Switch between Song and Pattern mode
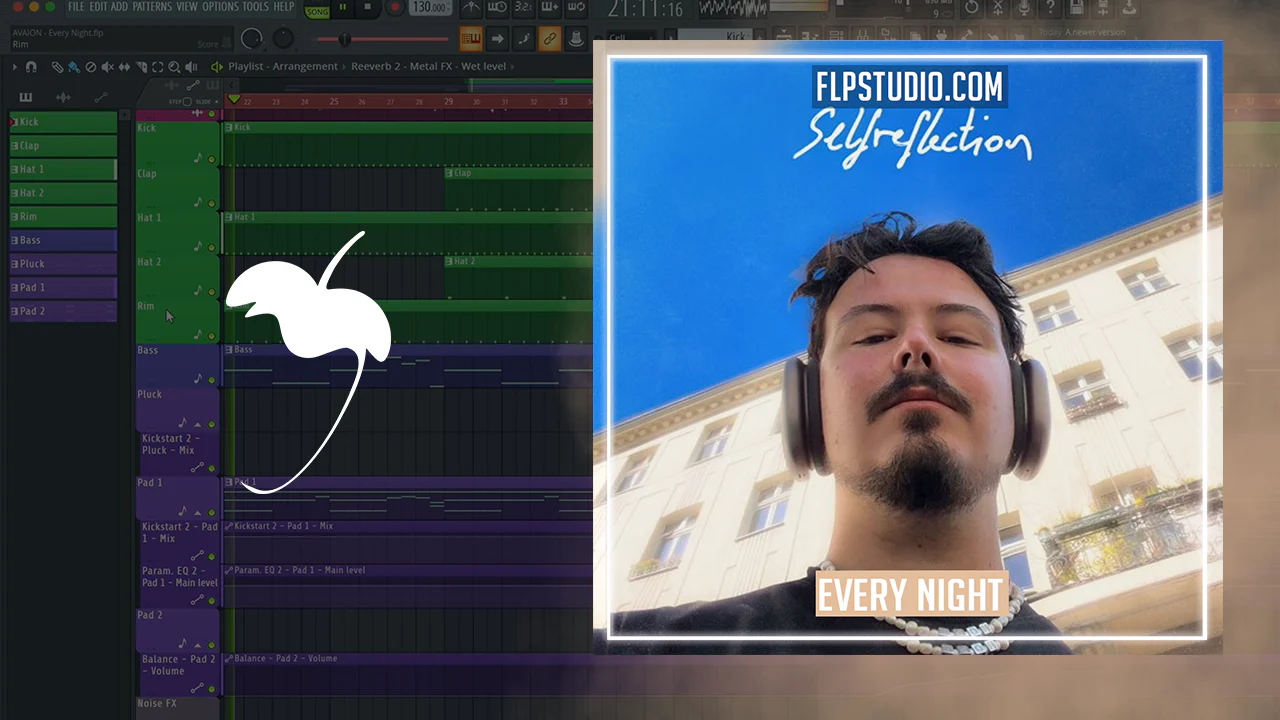 tap(317, 10)
